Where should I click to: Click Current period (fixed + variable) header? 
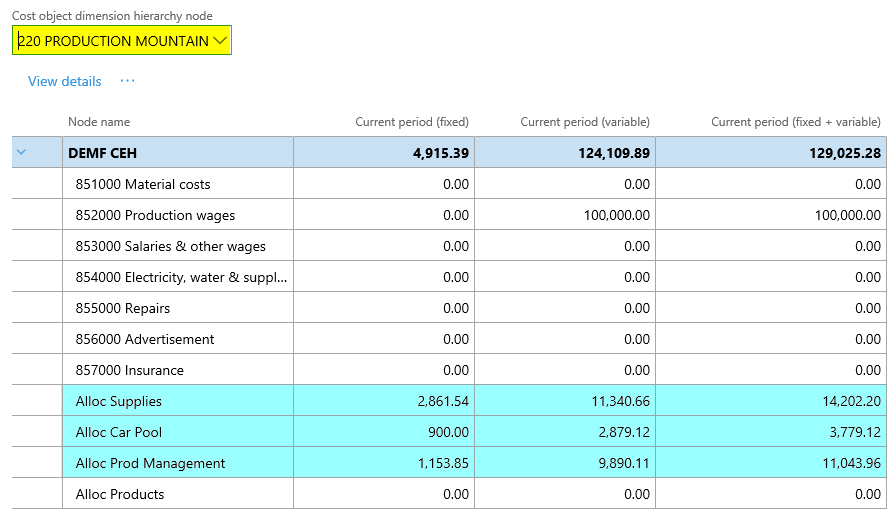pyautogui.click(x=795, y=122)
